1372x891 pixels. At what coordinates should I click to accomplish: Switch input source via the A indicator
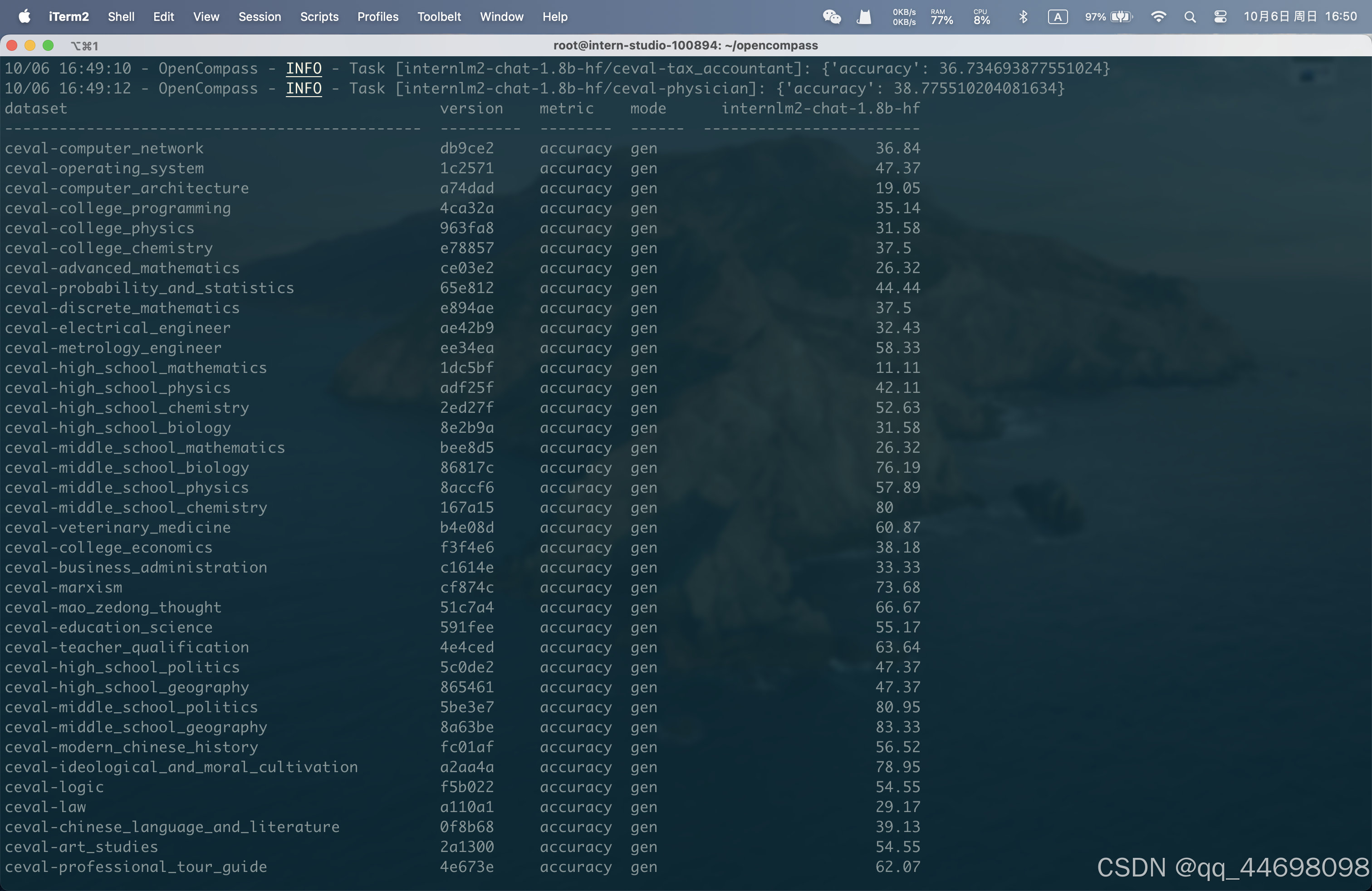click(1057, 17)
